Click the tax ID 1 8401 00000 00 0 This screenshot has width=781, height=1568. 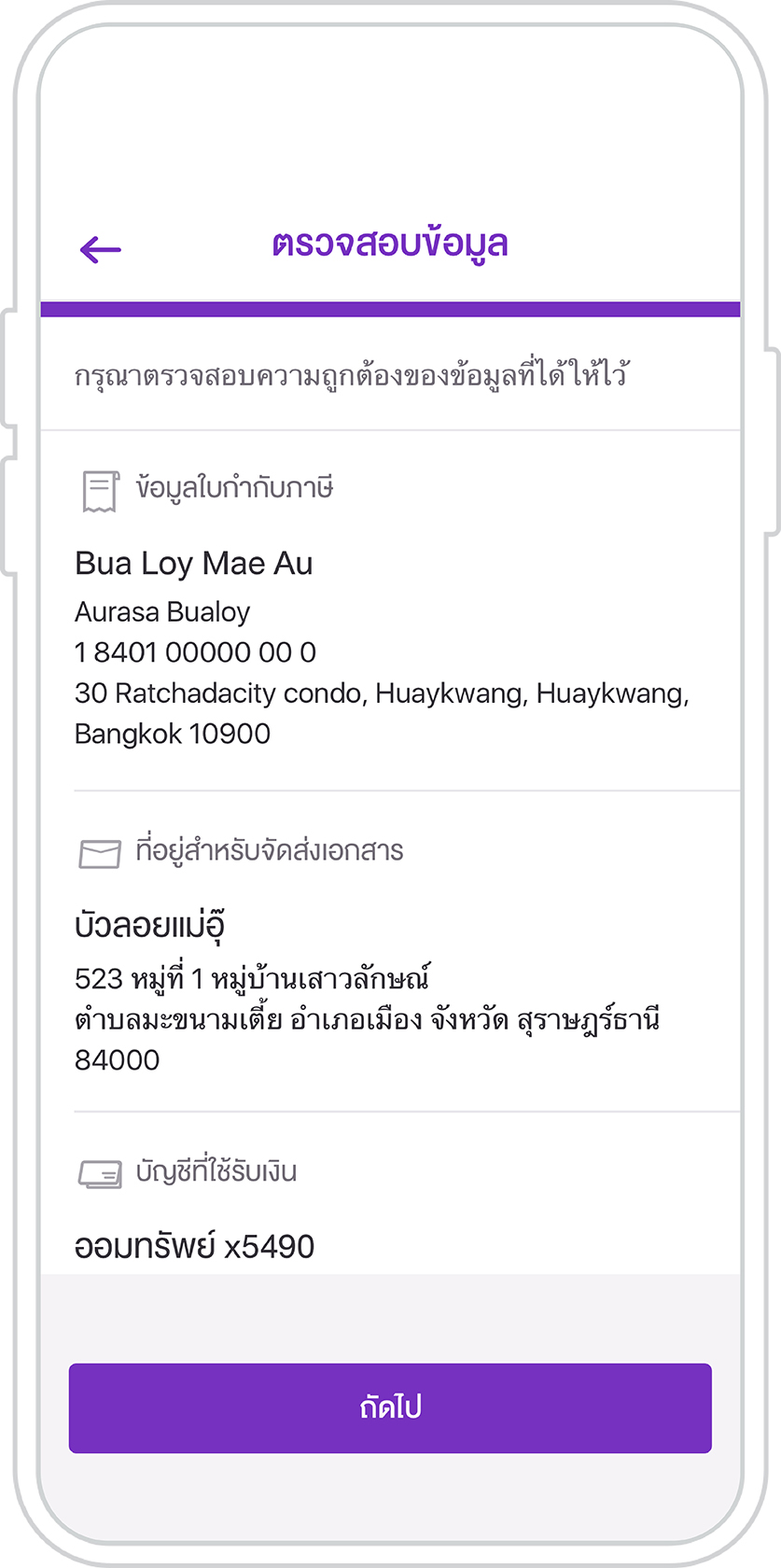tap(195, 652)
